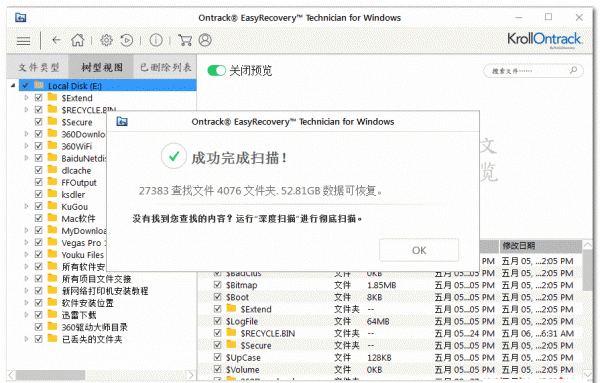Uncheck the $Volume file checkbox

[218, 369]
